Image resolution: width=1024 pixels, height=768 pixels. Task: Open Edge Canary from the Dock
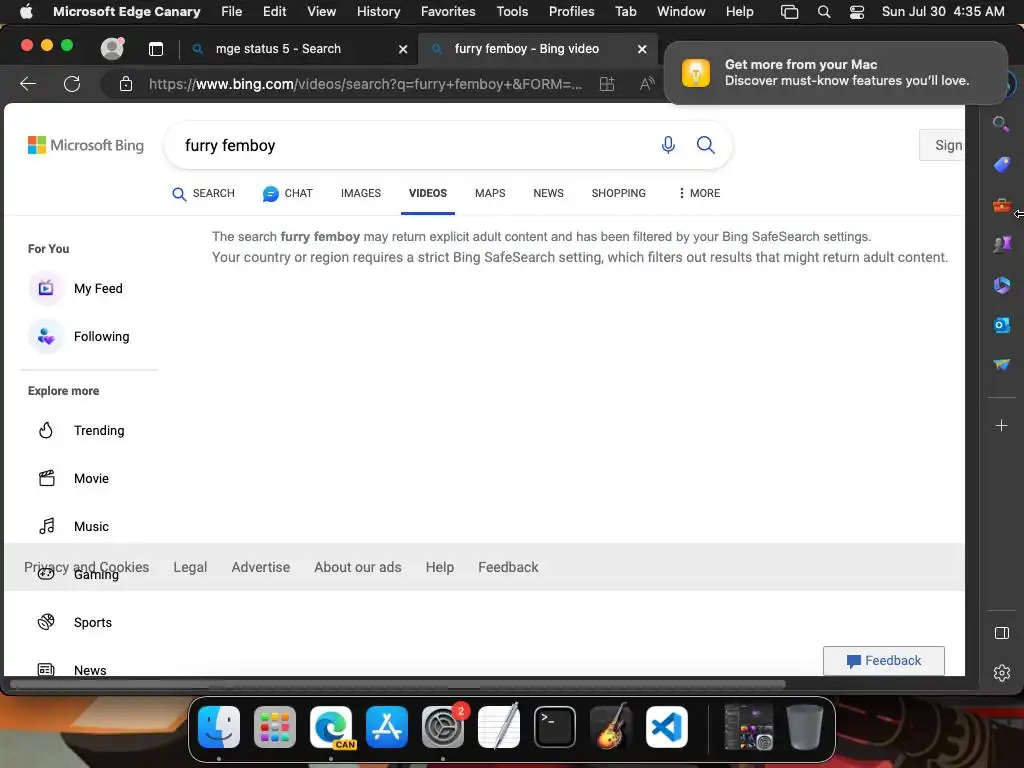pyautogui.click(x=331, y=727)
